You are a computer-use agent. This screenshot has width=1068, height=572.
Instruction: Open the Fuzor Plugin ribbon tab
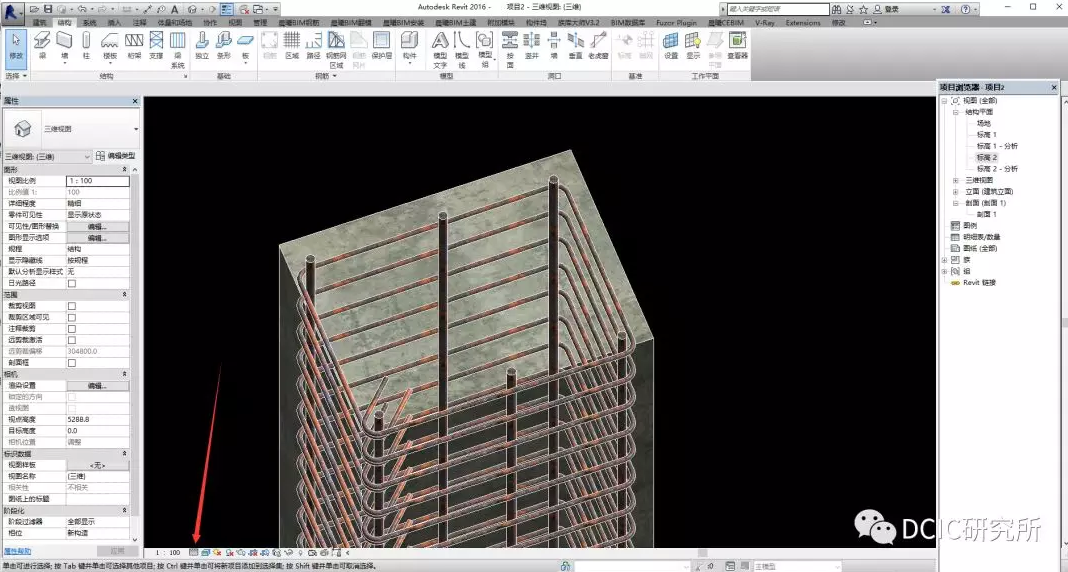coord(676,22)
